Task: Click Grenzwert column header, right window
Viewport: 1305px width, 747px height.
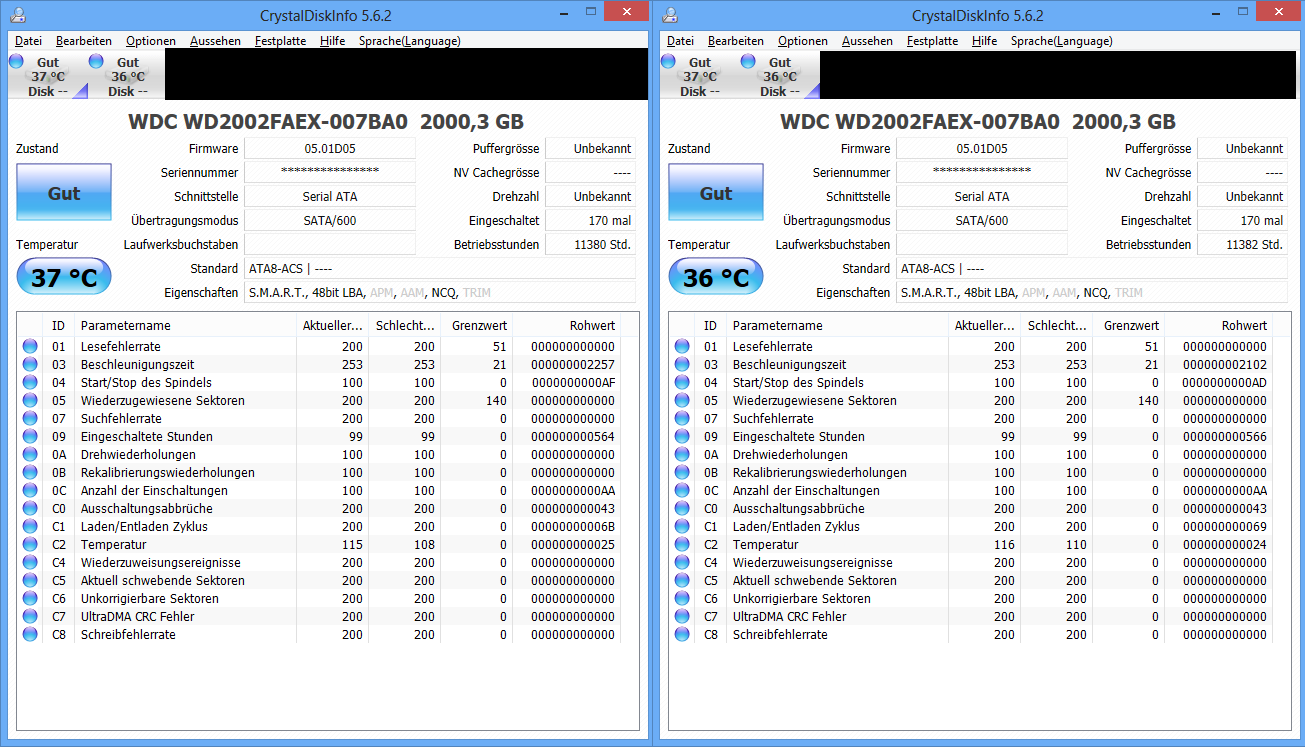Action: [x=1129, y=325]
